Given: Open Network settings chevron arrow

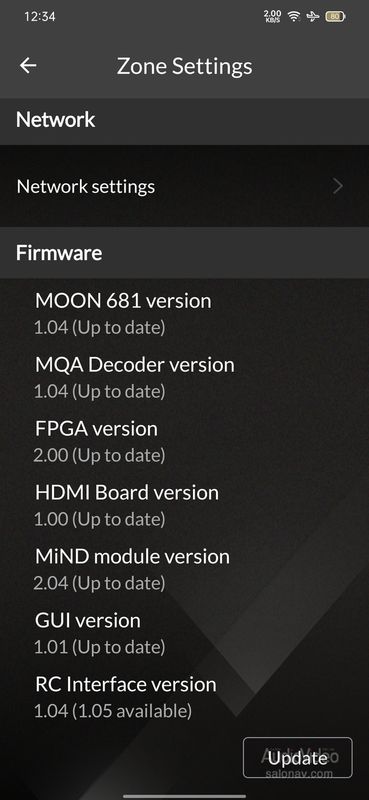Looking at the screenshot, I should point(337,187).
